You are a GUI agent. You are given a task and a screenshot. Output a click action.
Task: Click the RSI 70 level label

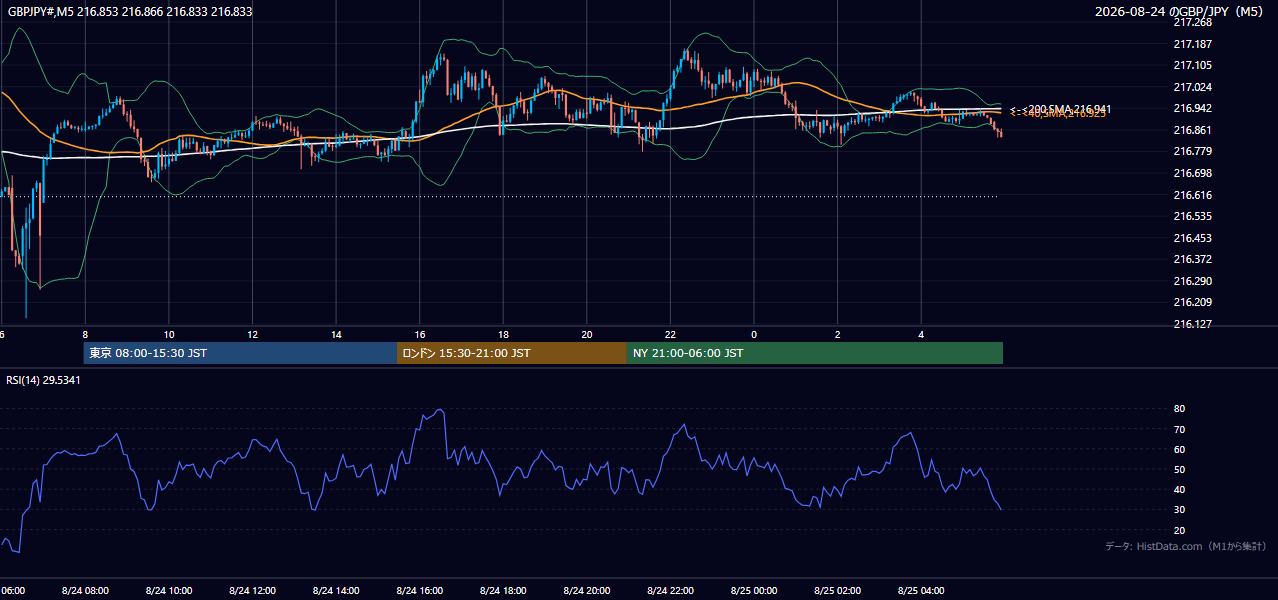(x=1179, y=429)
